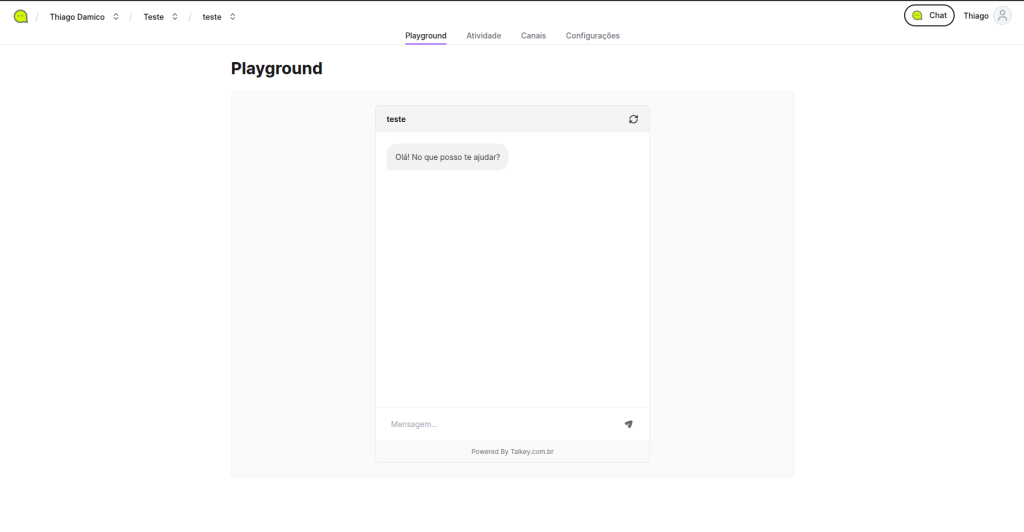This screenshot has width=1024, height=532.
Task: Click the Thiago username in the header
Action: (976, 16)
